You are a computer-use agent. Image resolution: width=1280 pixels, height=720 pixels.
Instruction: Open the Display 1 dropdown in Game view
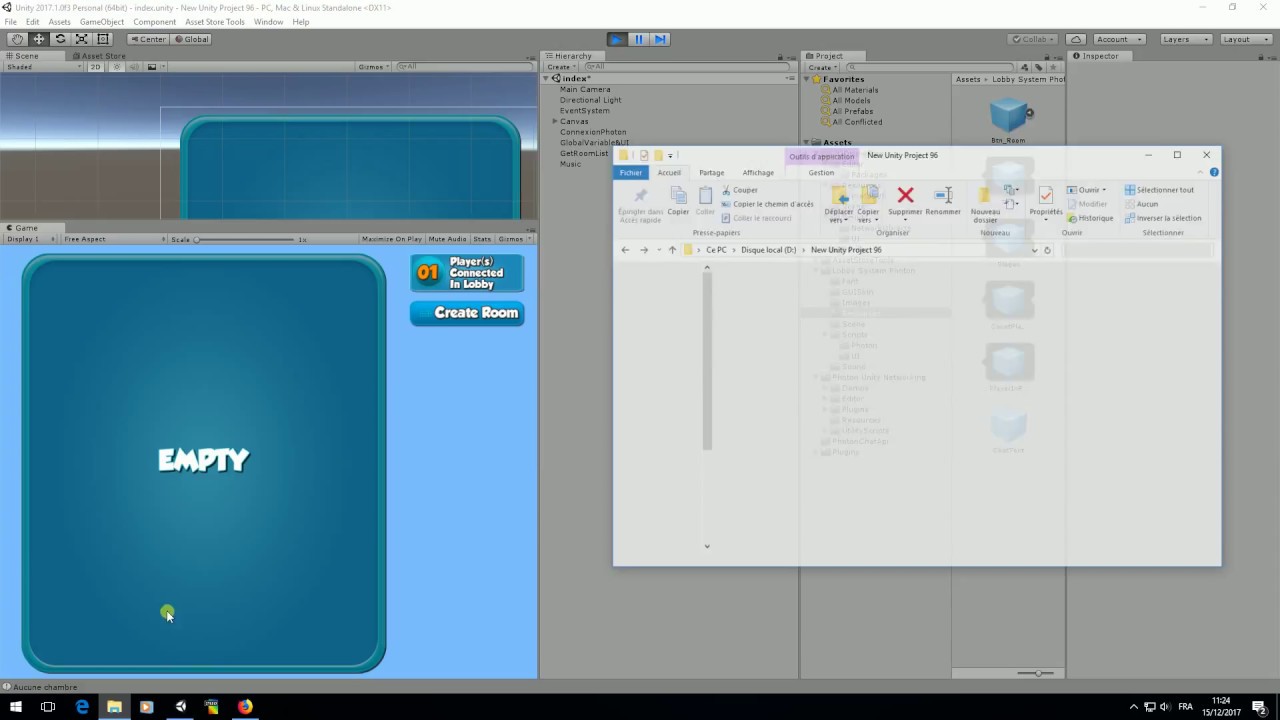[31, 239]
